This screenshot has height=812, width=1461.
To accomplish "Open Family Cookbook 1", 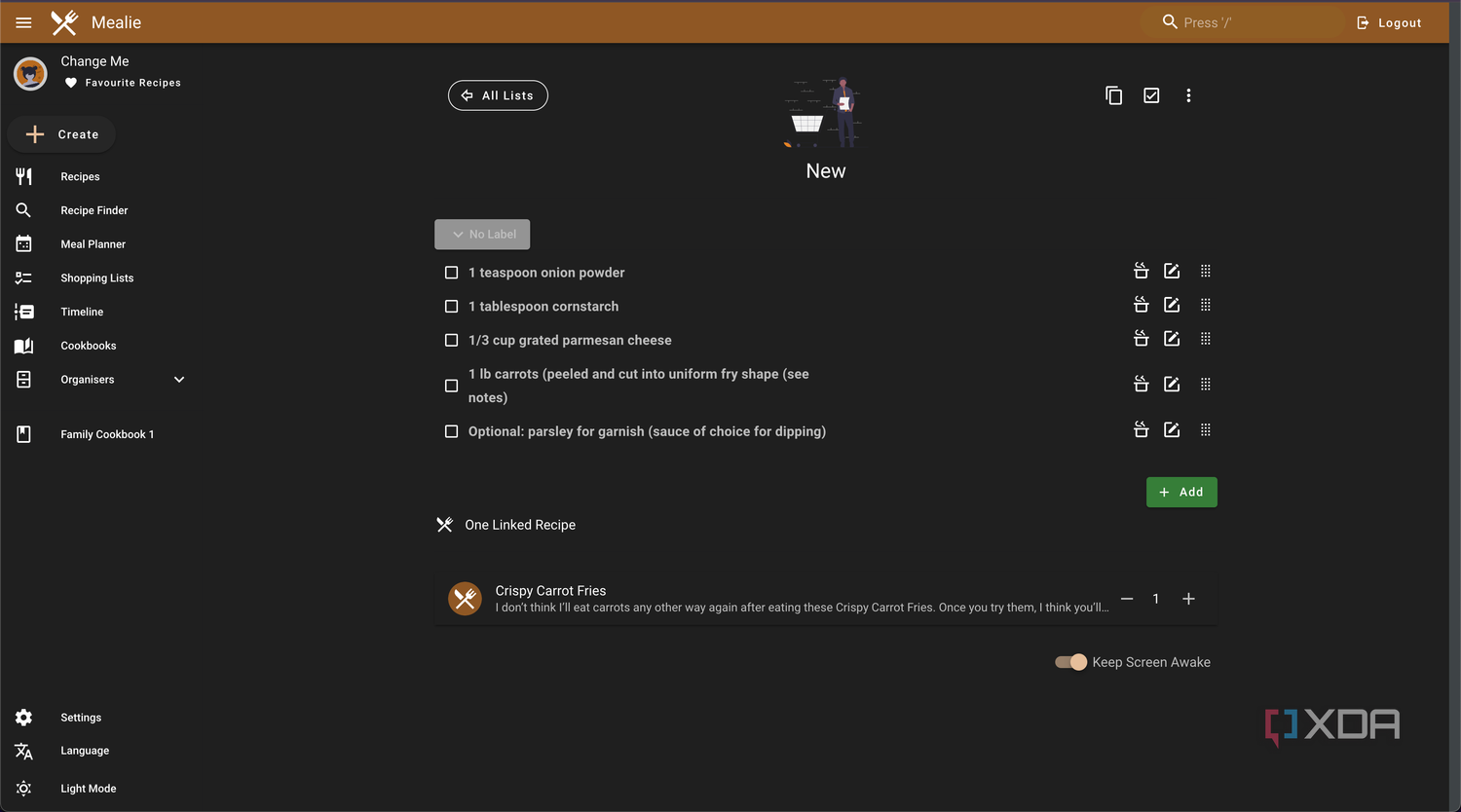I will coord(106,434).
